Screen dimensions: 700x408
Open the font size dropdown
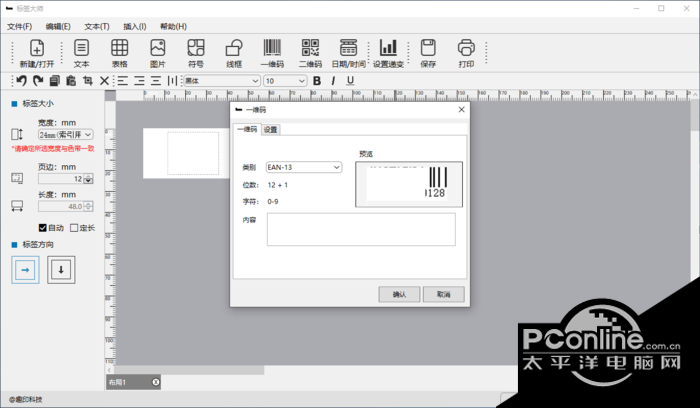point(285,81)
